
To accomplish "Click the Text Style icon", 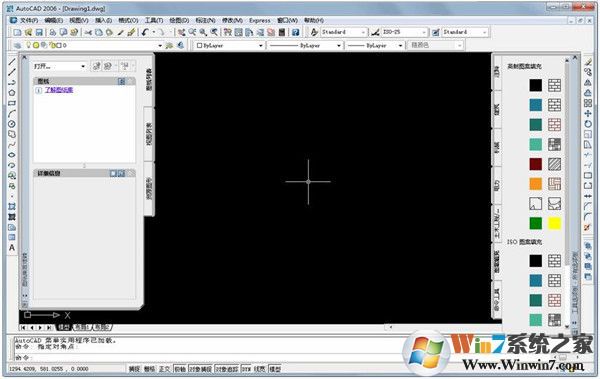I will click(314, 33).
